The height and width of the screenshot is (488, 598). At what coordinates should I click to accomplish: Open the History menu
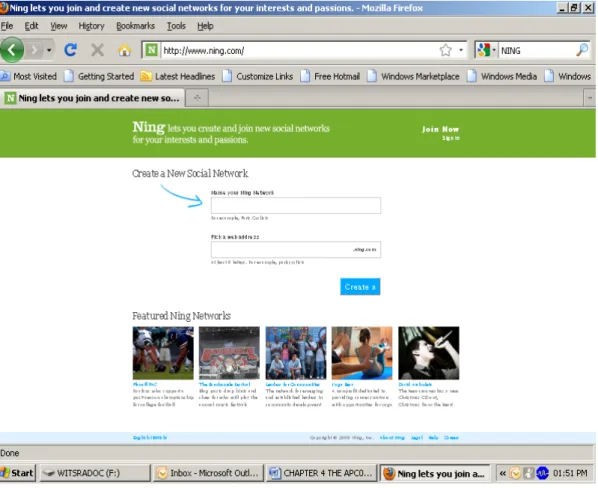(92, 26)
